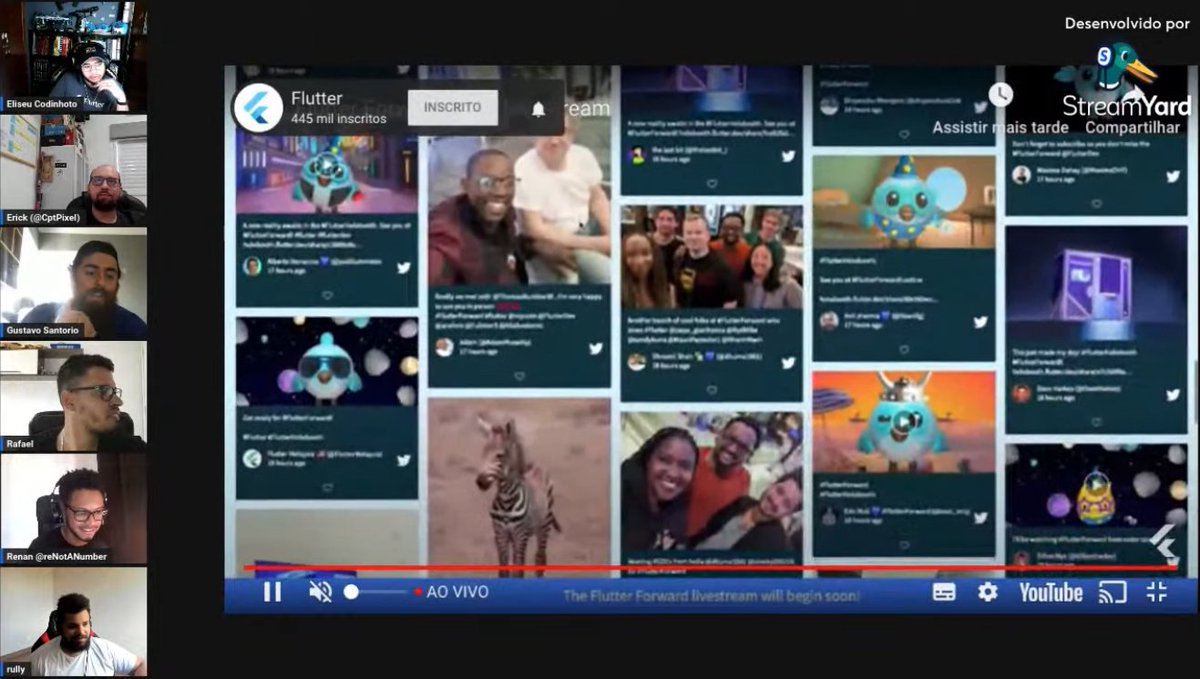This screenshot has width=1200, height=679.
Task: Select Renan (@reNotANumber) webcam tile
Action: pos(74,510)
